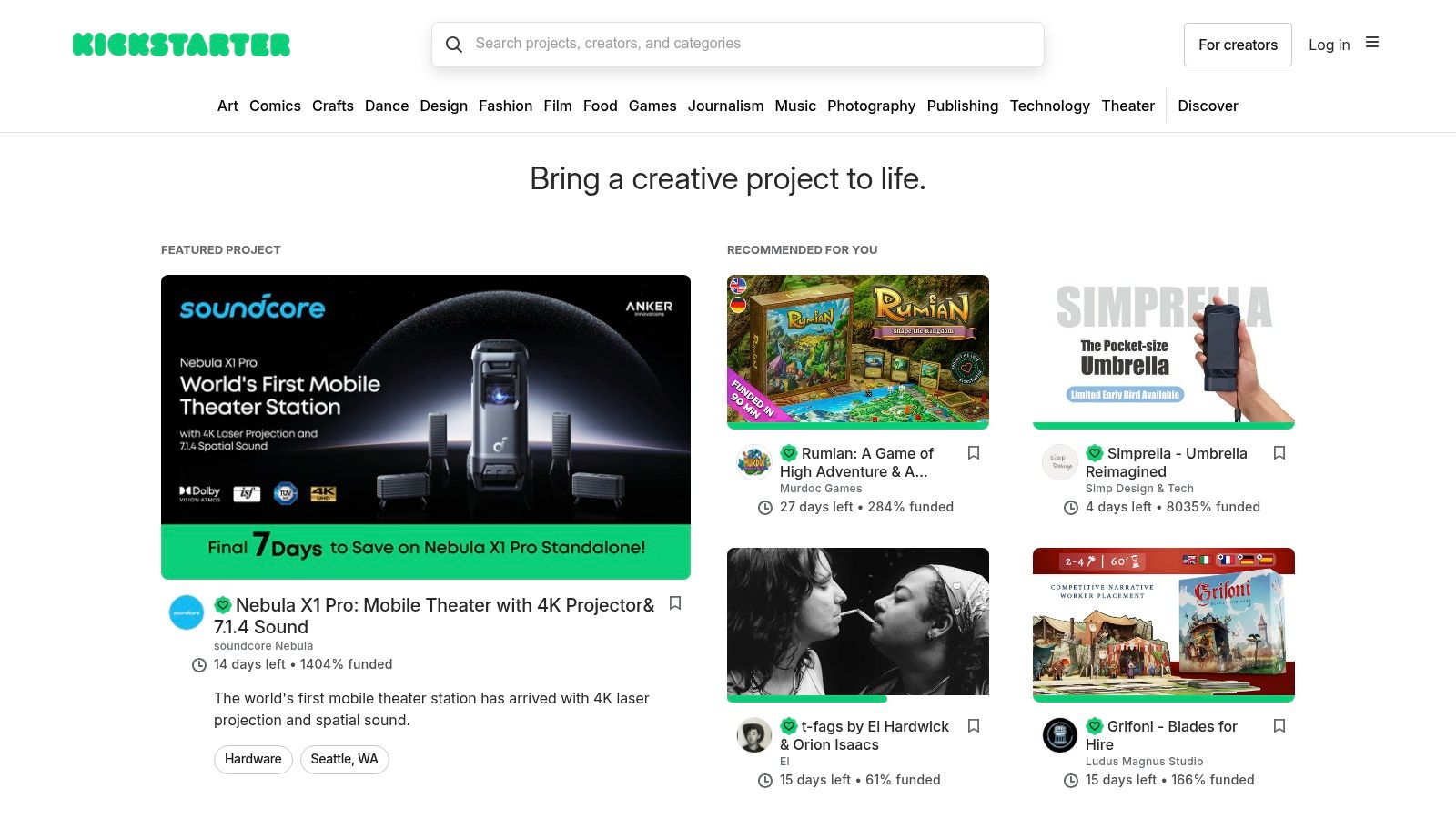Click the search magnifier icon
Screen dimensions: 1456x819
454,44
